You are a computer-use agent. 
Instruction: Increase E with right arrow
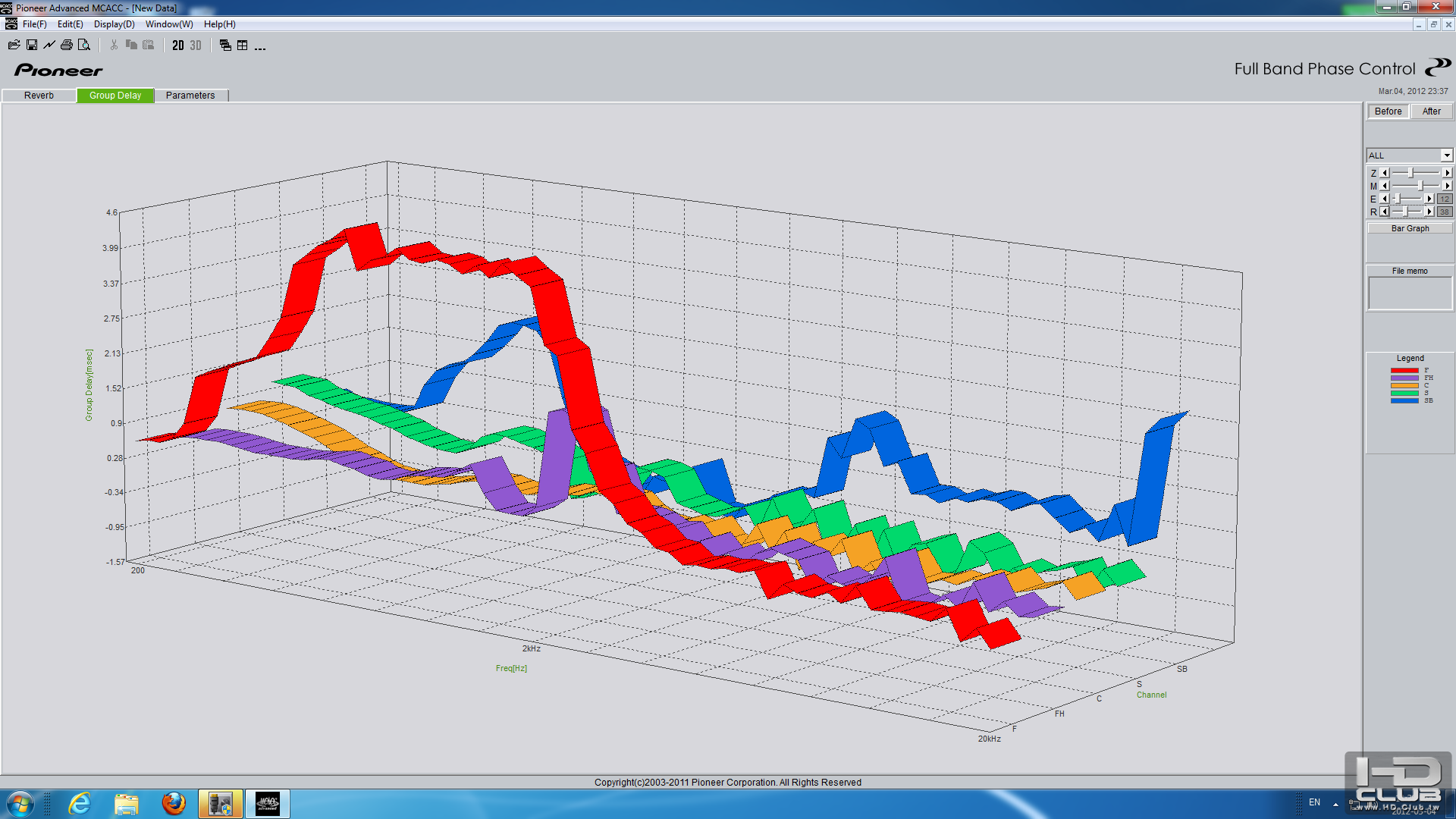(x=1429, y=199)
